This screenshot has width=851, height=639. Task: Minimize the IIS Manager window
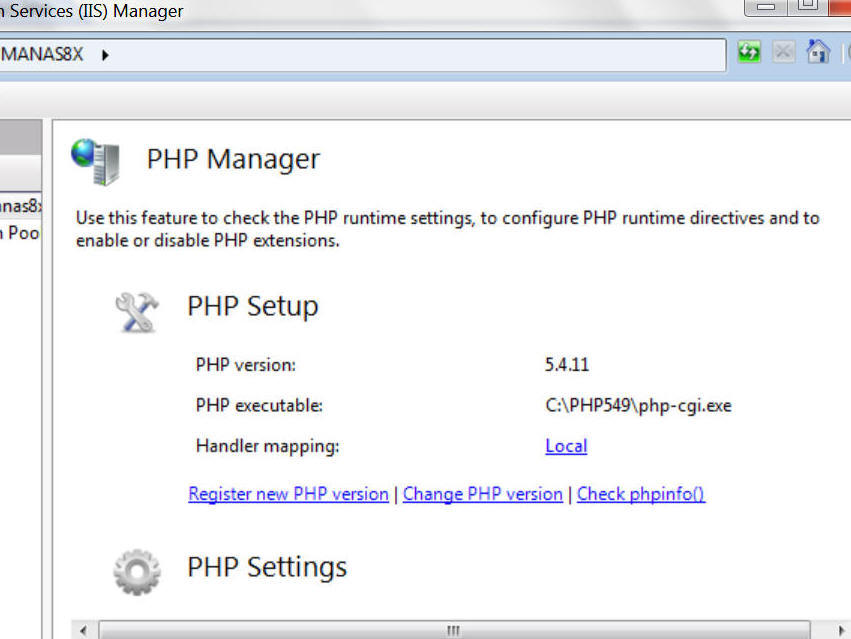tap(765, 7)
